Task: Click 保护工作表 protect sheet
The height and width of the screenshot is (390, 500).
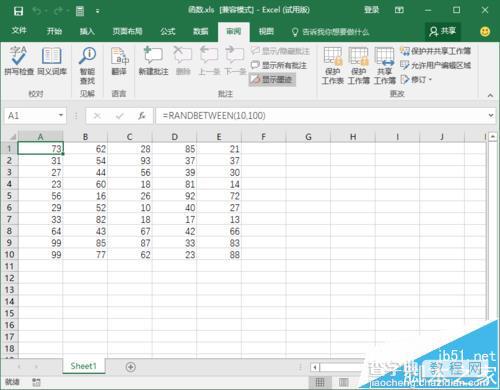Action: pyautogui.click(x=332, y=66)
